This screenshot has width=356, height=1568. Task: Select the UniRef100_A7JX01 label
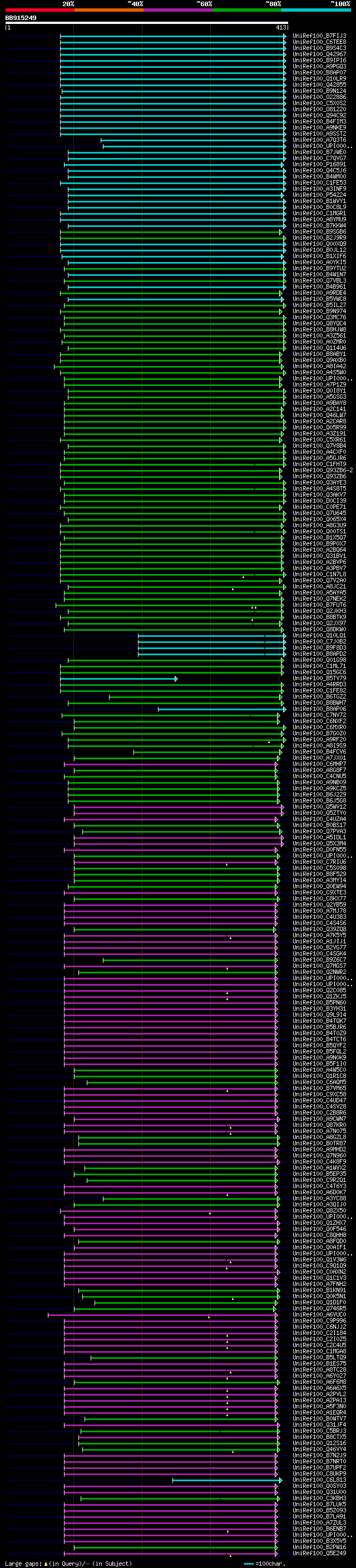[x=319, y=758]
